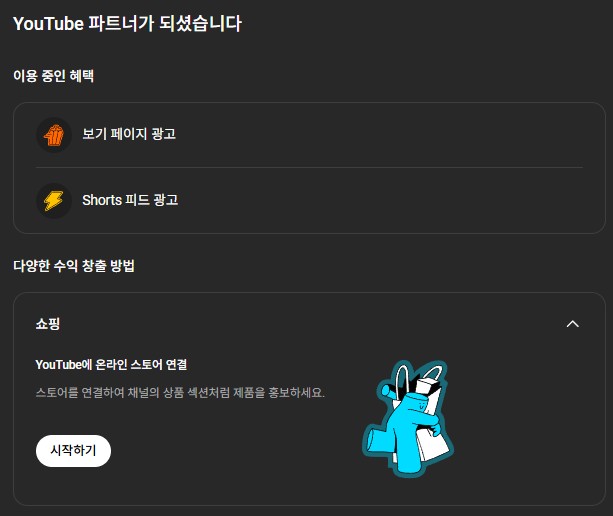Click the yellow lightning bolt Shorts icon
The width and height of the screenshot is (613, 516).
[54, 201]
